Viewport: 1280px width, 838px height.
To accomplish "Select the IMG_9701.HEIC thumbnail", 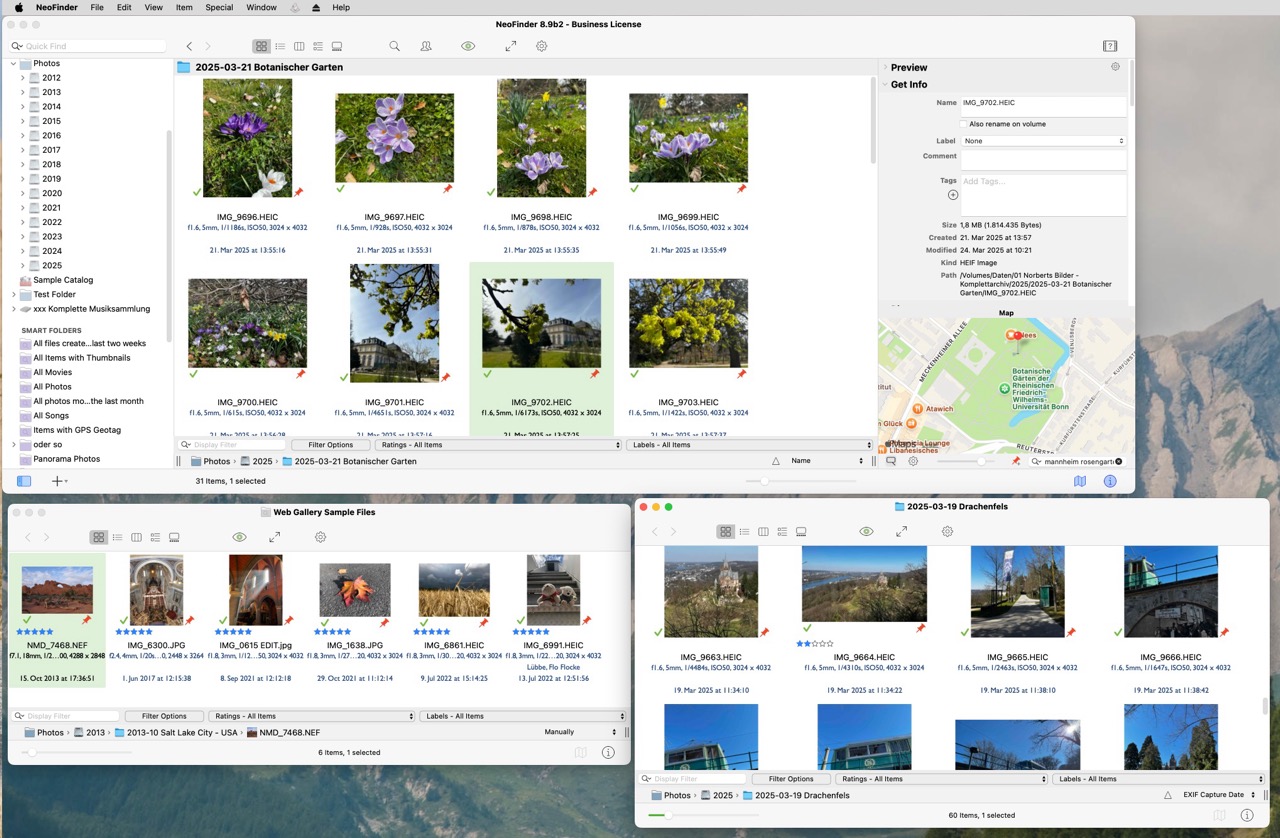I will [394, 323].
